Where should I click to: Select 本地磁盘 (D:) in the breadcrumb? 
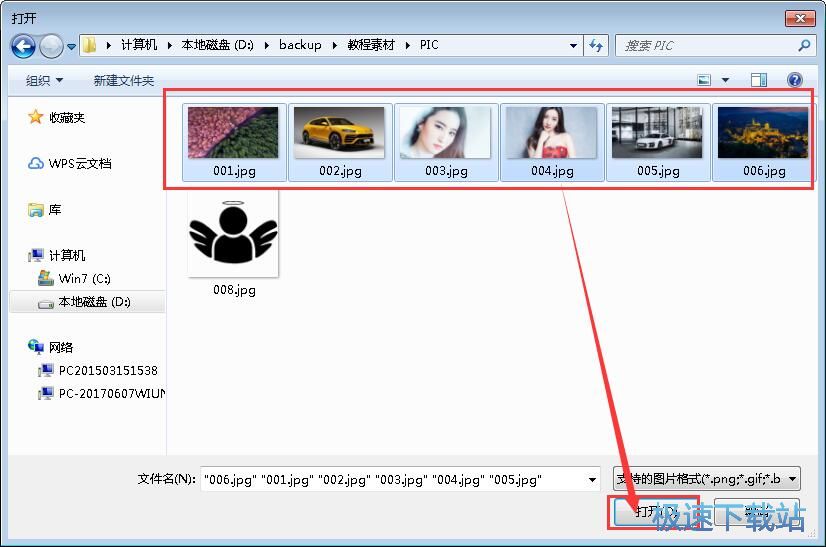click(x=217, y=45)
